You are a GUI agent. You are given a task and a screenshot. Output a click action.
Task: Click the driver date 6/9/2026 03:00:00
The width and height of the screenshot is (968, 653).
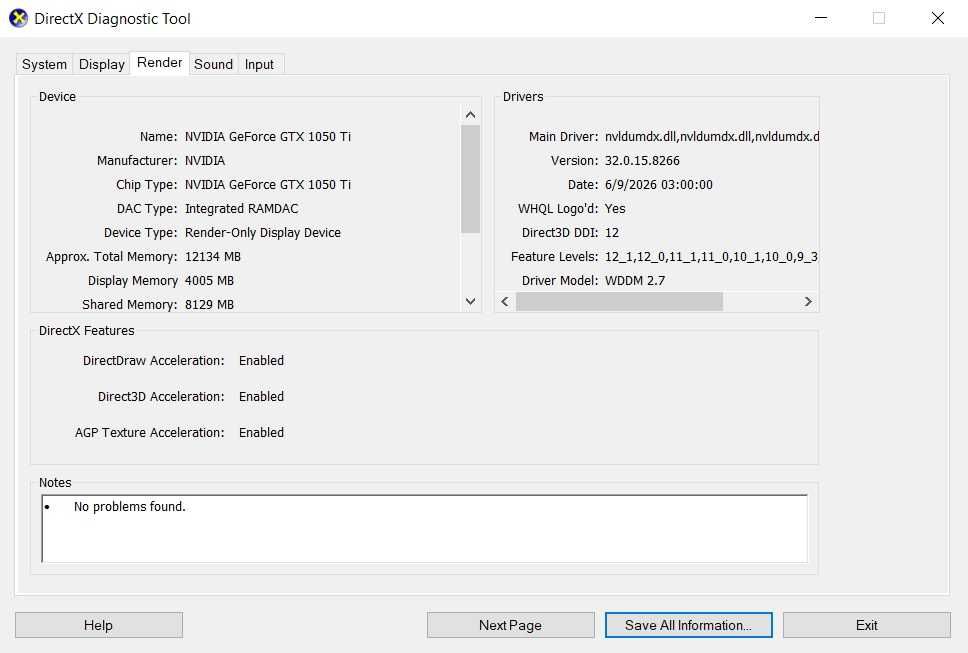[x=659, y=185]
